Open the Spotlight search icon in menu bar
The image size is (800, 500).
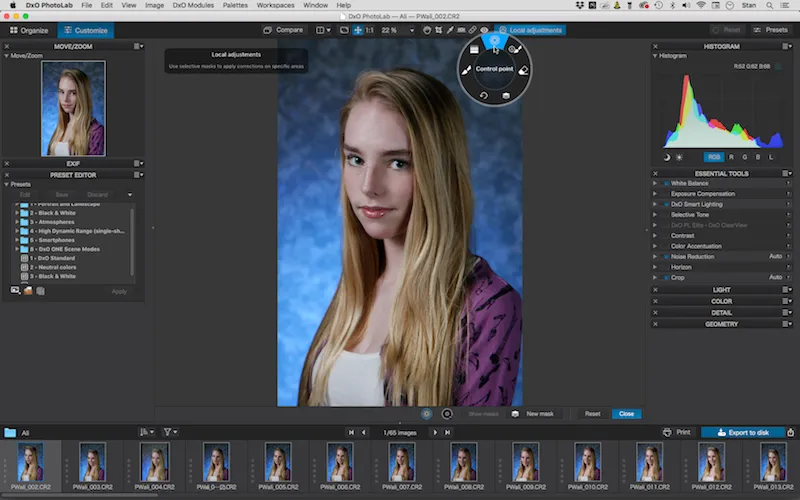point(769,5)
